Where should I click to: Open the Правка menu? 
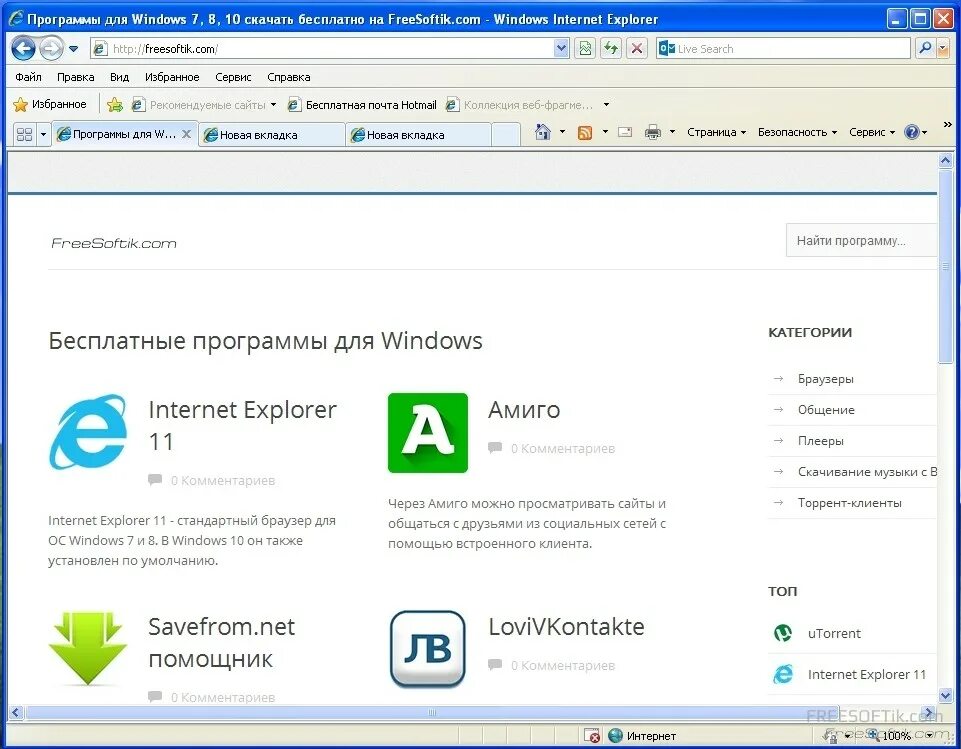pos(75,77)
